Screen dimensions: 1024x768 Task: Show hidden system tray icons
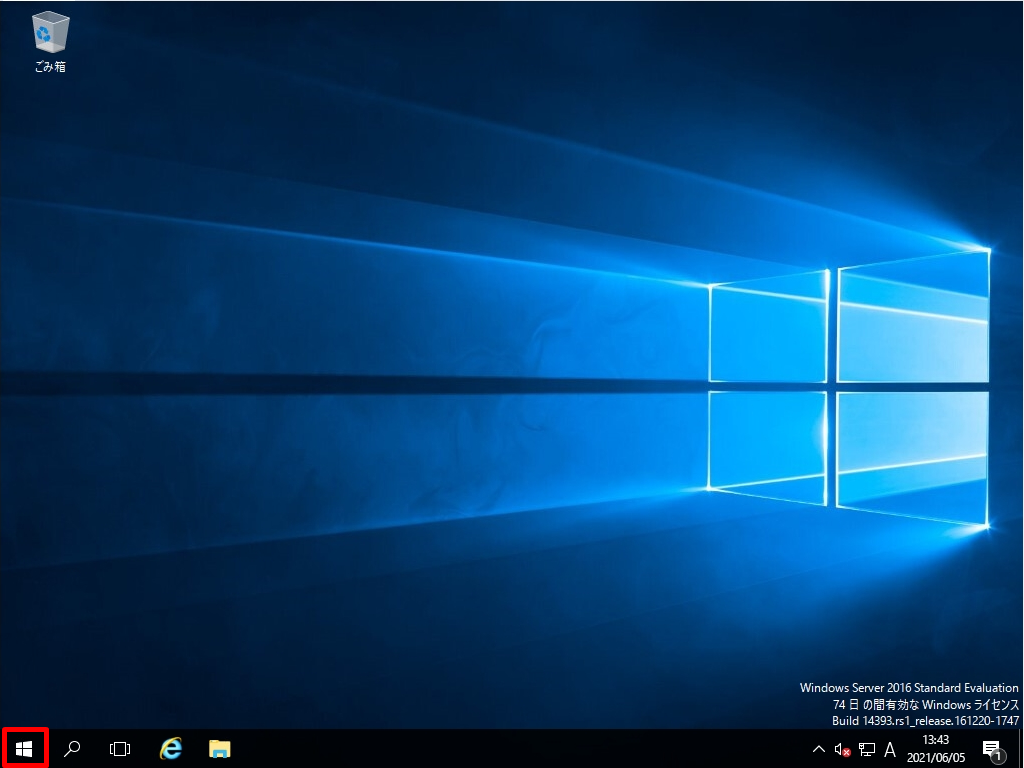click(x=818, y=749)
